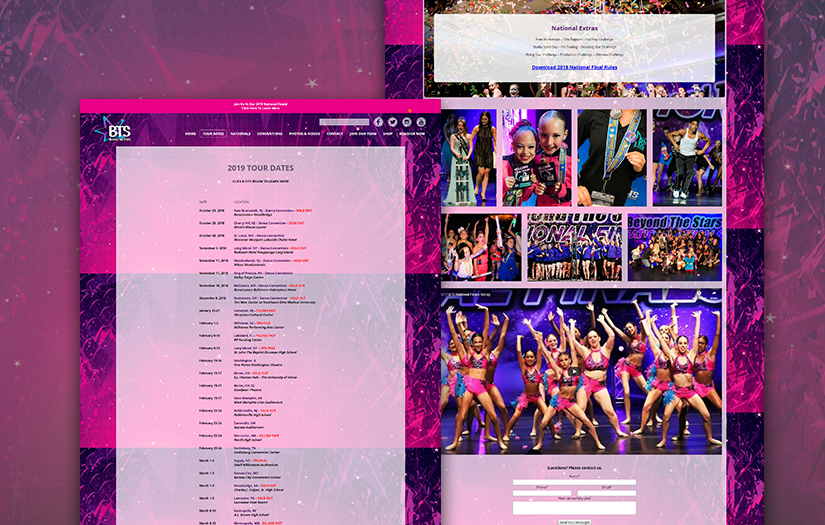
Task: Open the Conventions menu item
Action: point(270,134)
